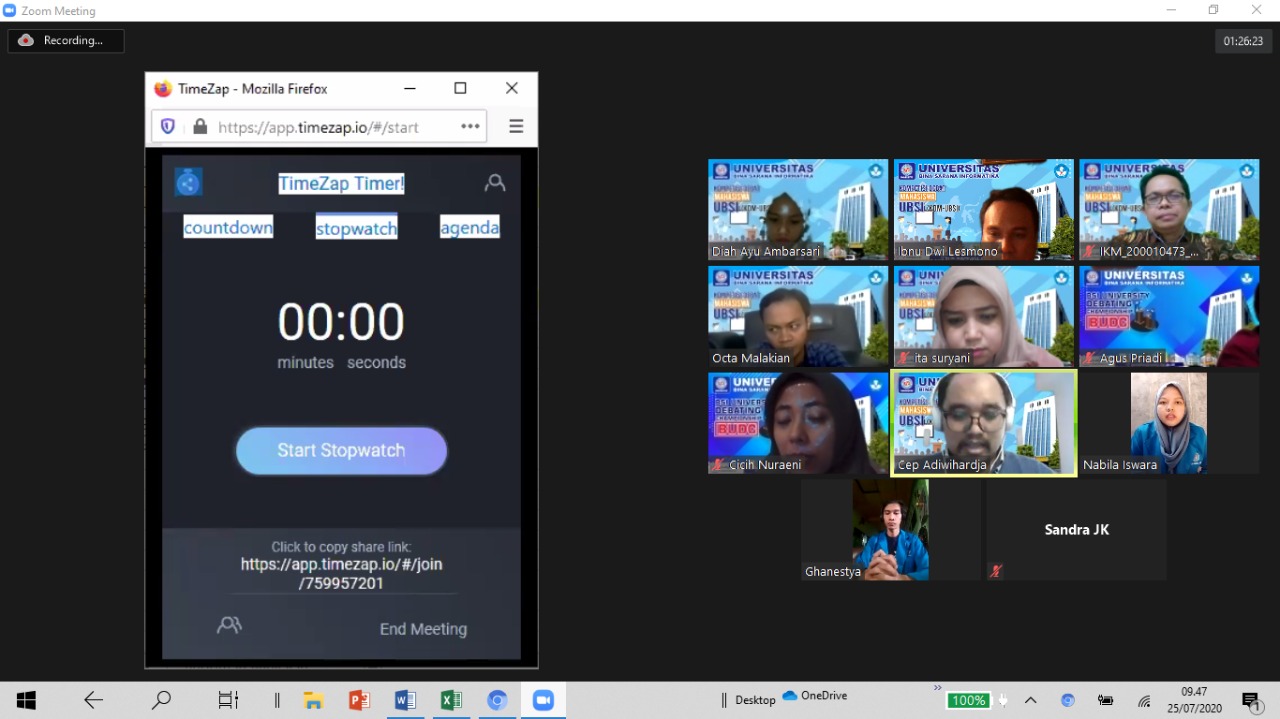This screenshot has width=1280, height=719.
Task: Select Ghanestya video tile
Action: [x=891, y=530]
